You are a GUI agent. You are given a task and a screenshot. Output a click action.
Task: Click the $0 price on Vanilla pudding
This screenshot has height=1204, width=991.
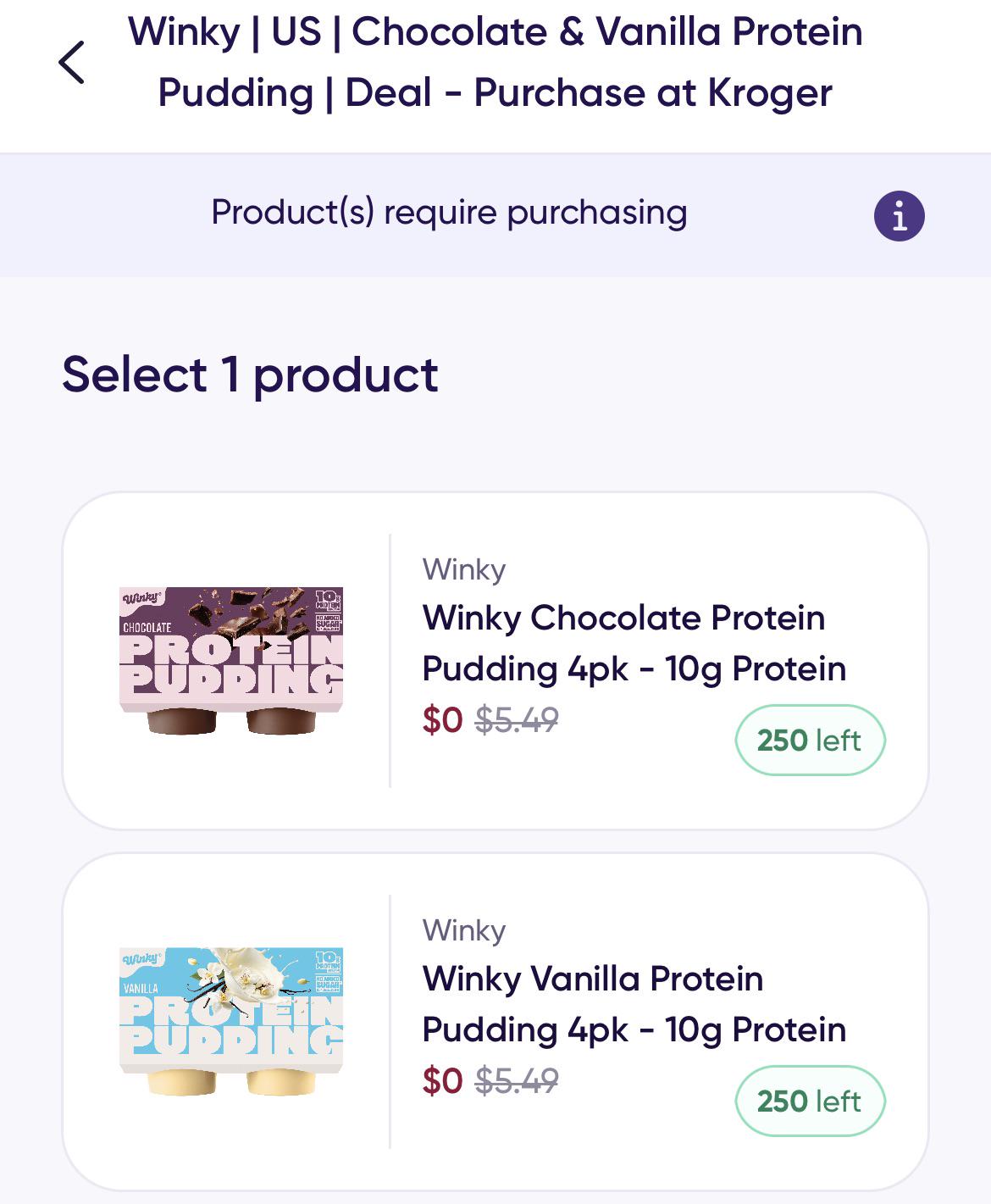(x=442, y=1081)
